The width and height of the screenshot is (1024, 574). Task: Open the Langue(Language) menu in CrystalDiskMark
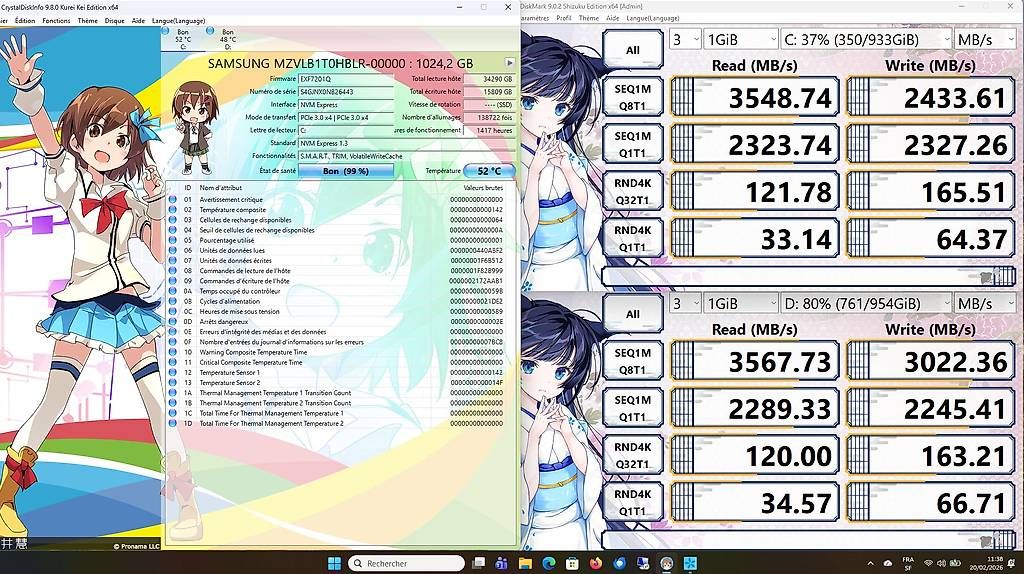653,18
